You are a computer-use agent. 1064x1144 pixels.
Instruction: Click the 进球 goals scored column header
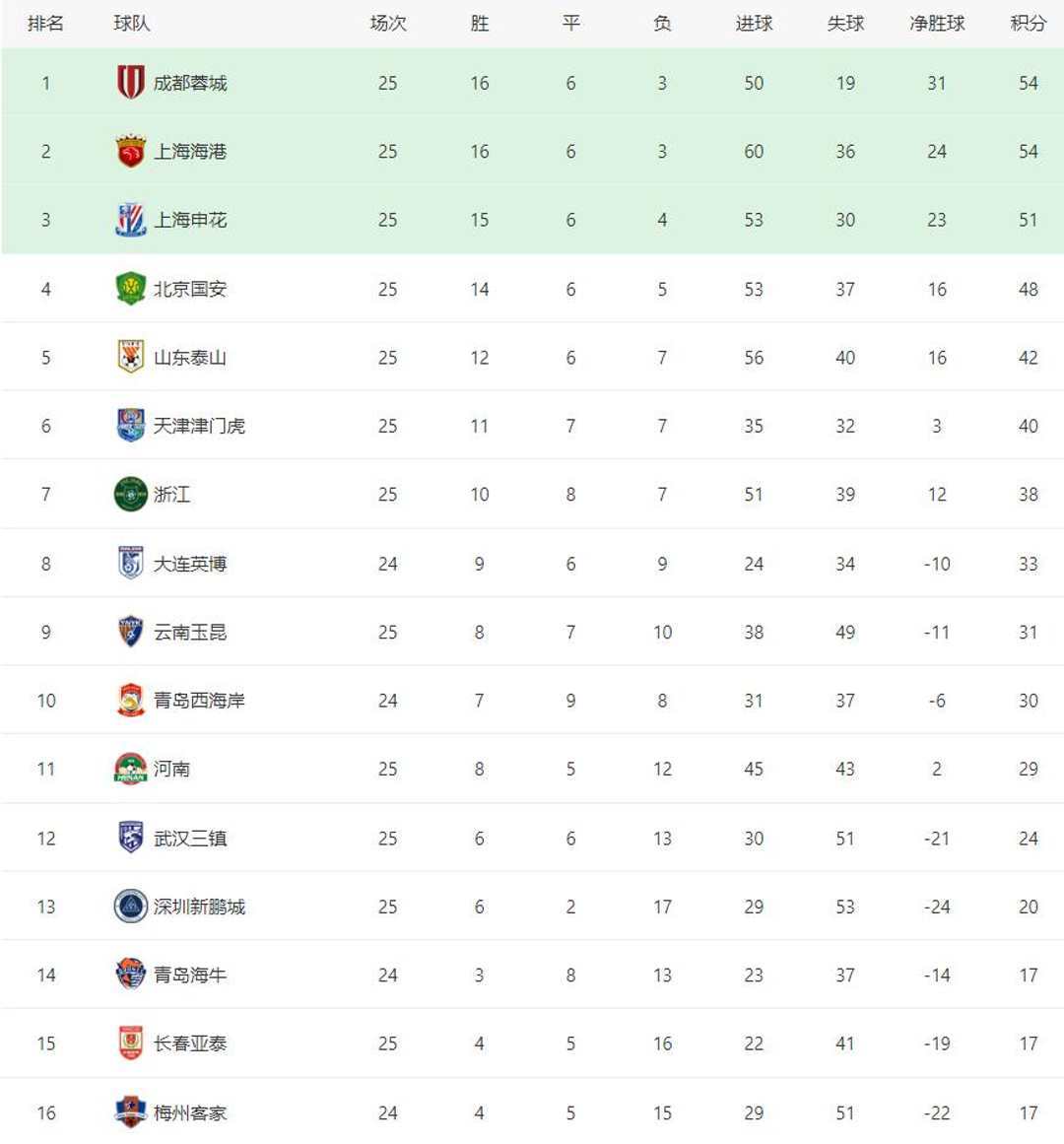pos(754,24)
